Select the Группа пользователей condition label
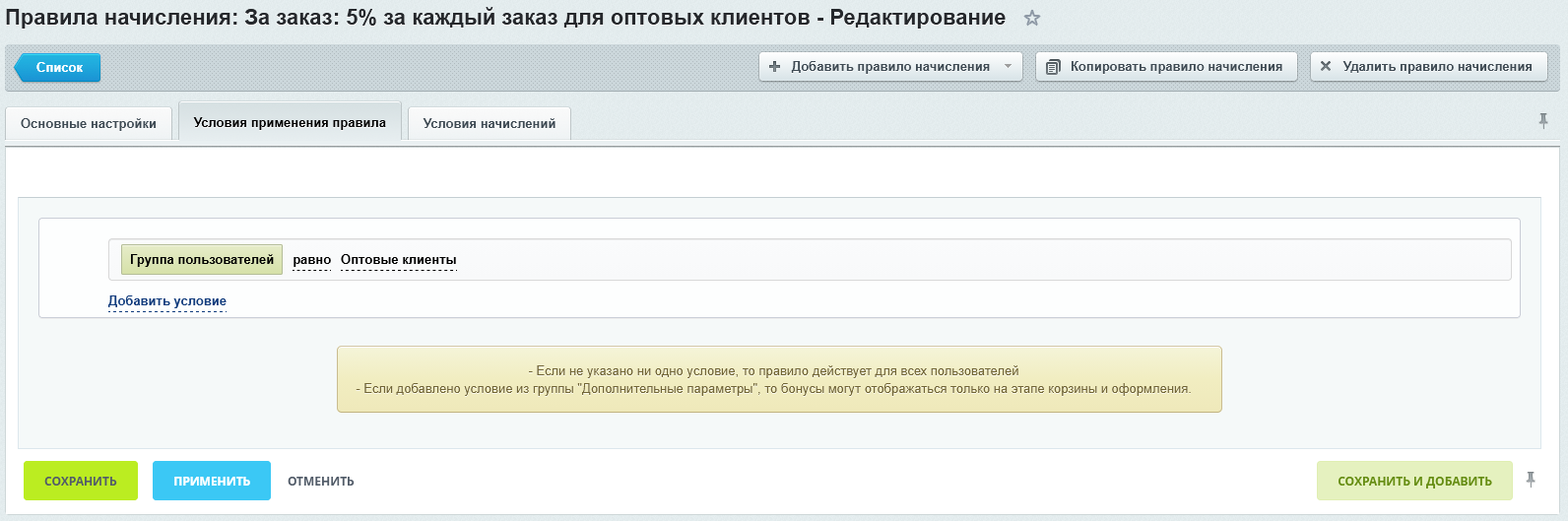 [x=202, y=260]
